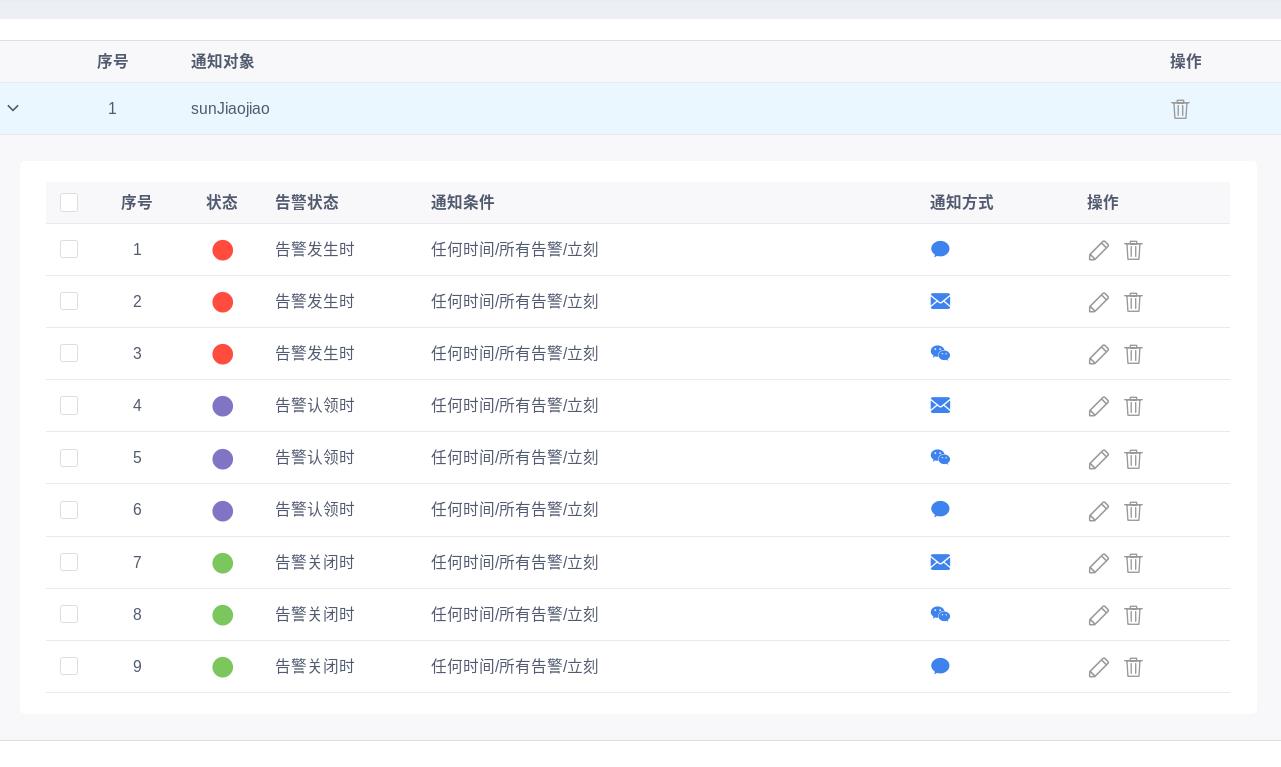Edit rule number 8
Screen dimensions: 1281x767
pos(1098,615)
